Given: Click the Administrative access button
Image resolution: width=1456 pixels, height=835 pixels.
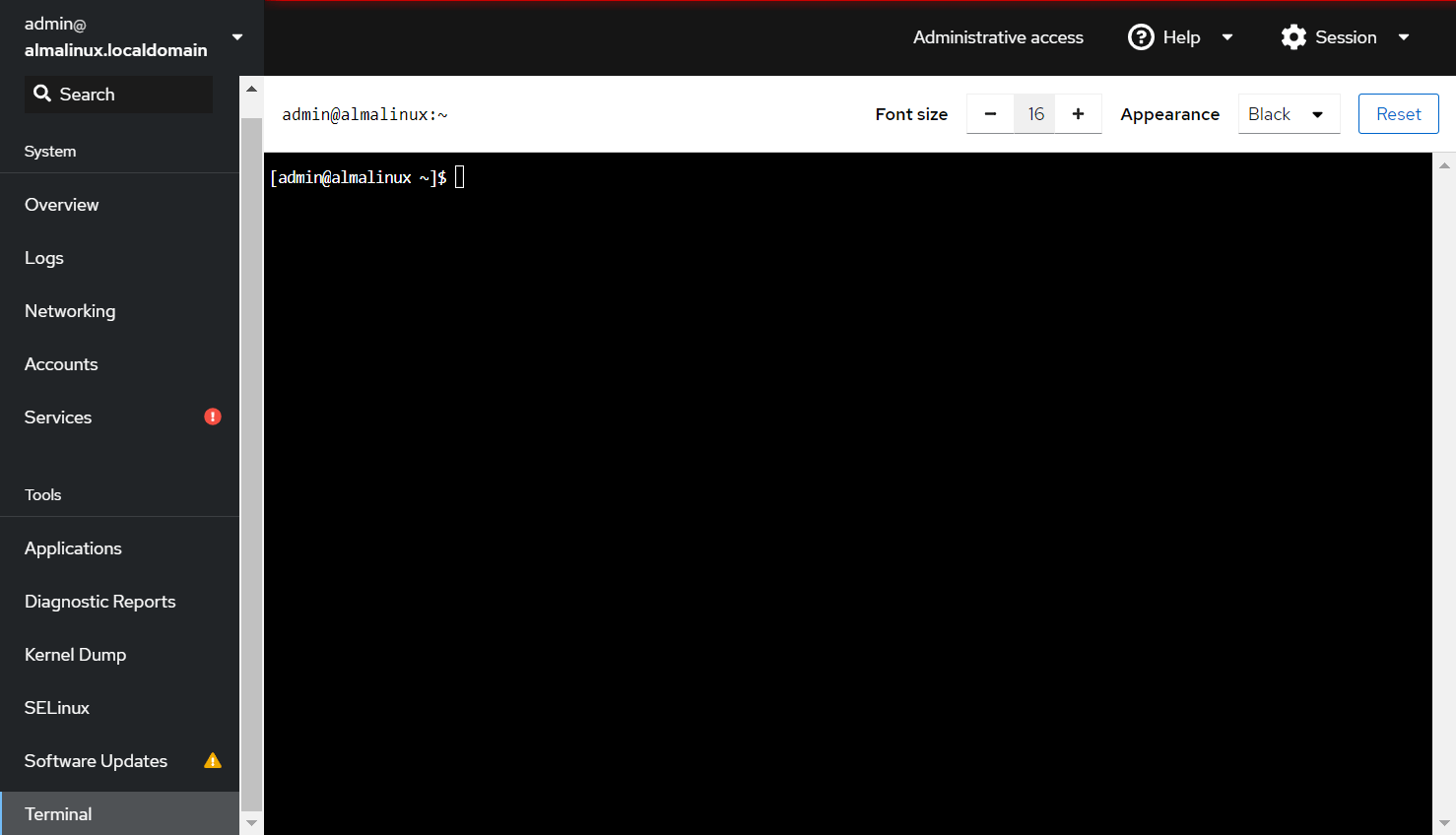Looking at the screenshot, I should [998, 37].
